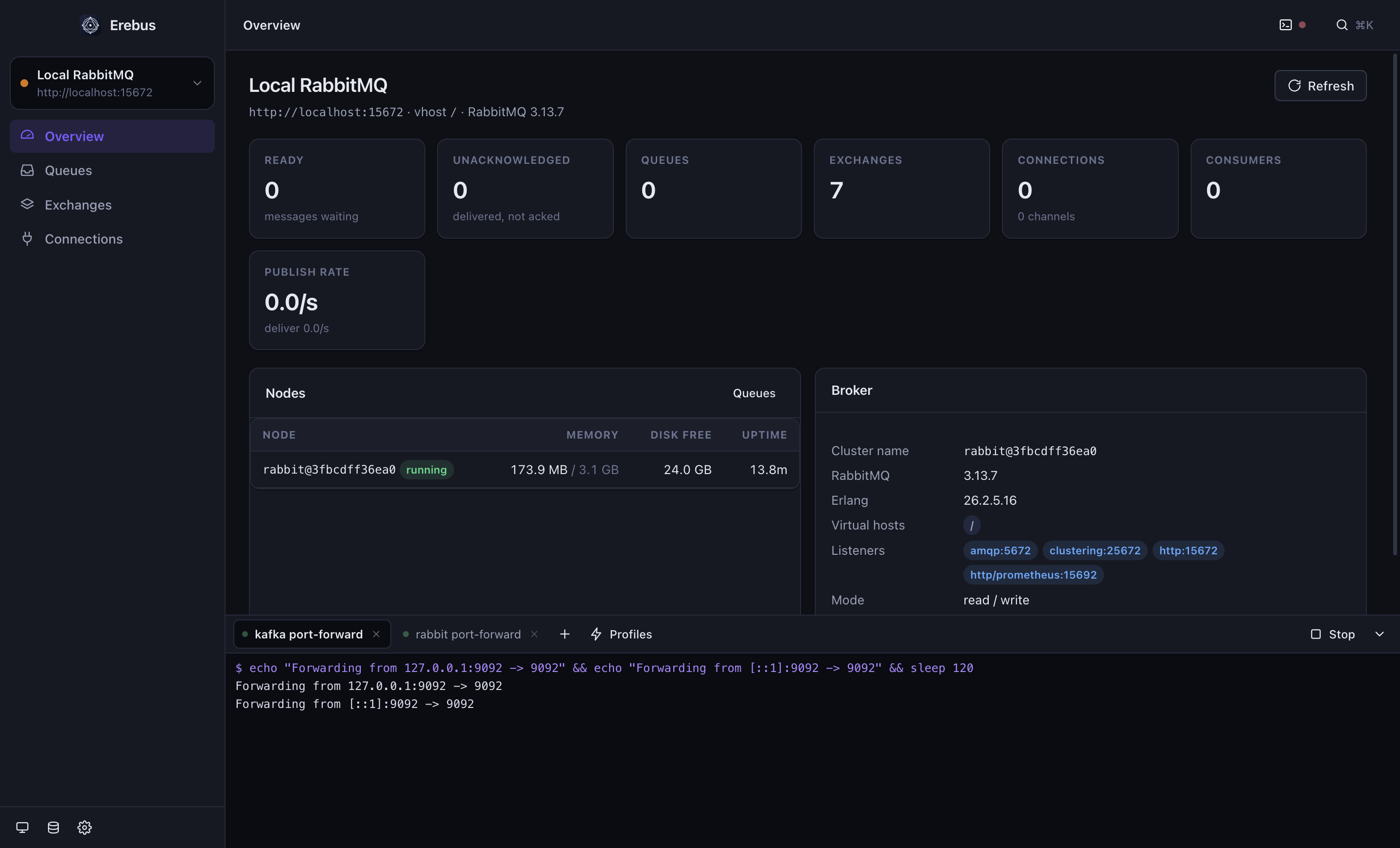
Task: Open search with the magnifier icon
Action: pos(1342,25)
